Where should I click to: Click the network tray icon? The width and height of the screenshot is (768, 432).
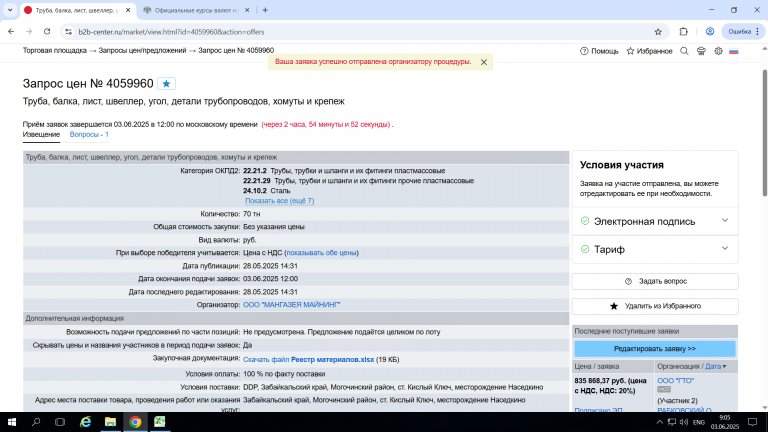[x=672, y=422]
